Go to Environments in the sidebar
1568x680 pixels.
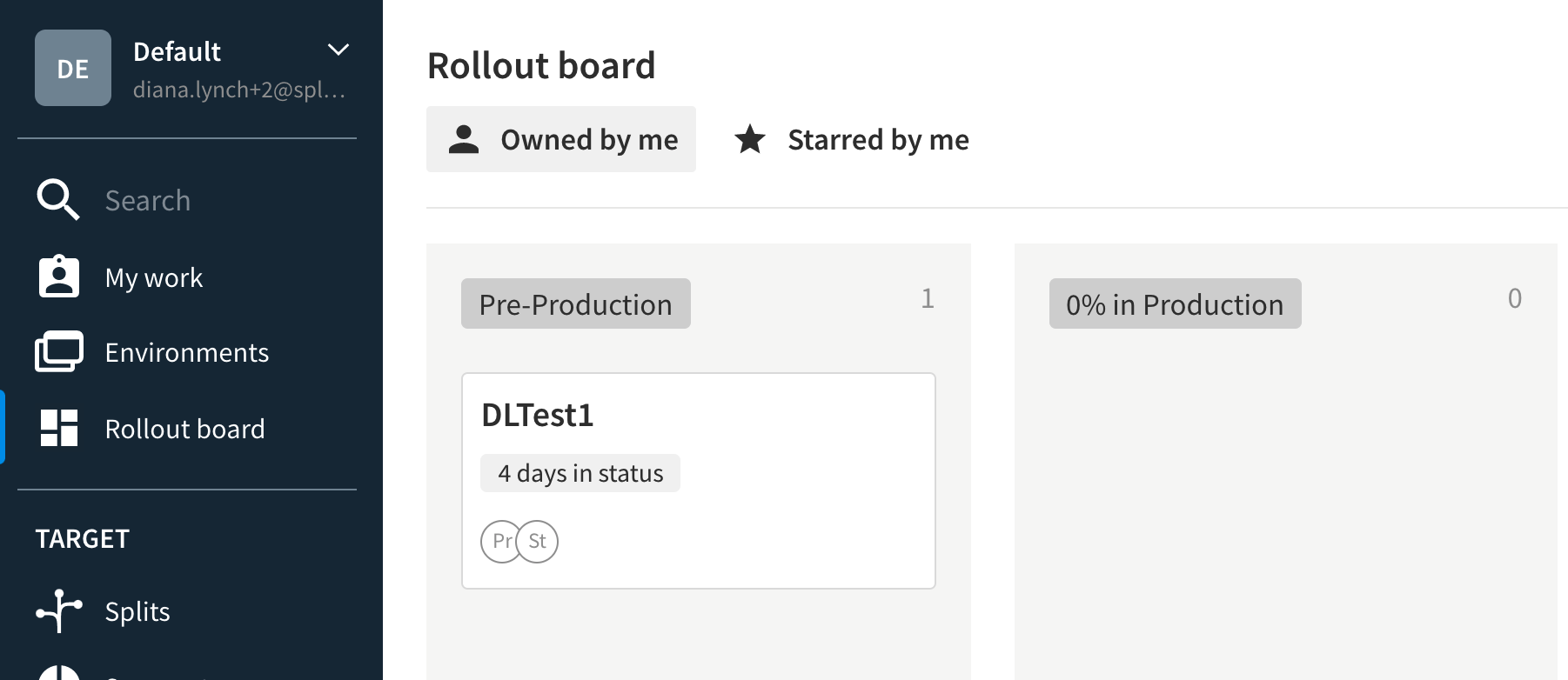click(x=187, y=352)
